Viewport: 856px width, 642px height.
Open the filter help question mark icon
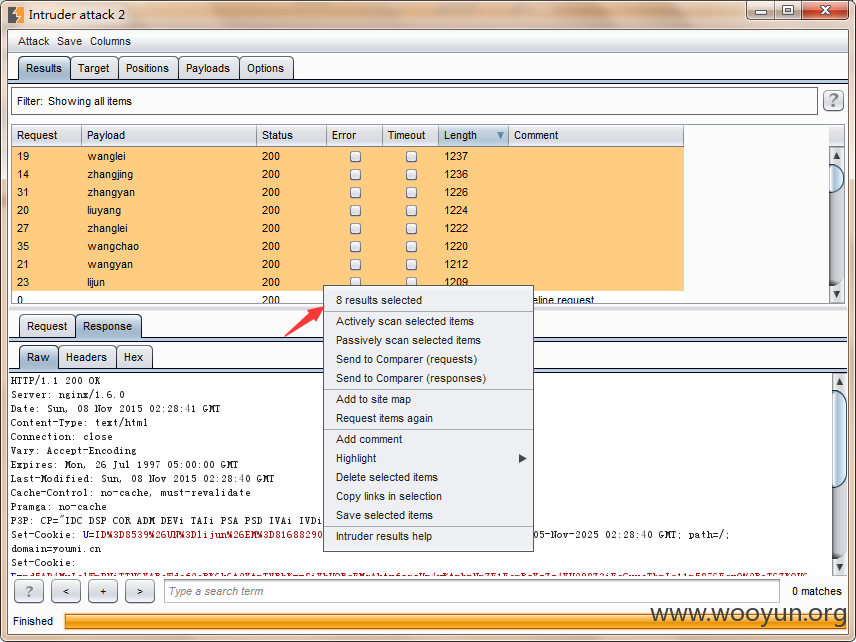(833, 100)
